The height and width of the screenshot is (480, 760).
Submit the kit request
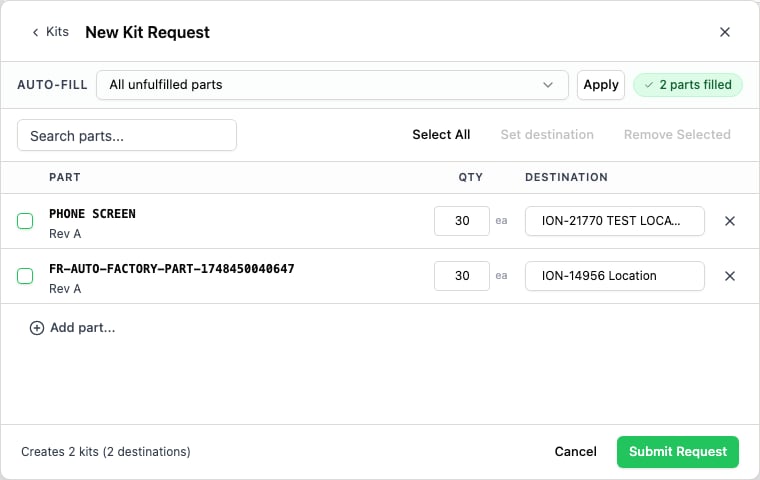coord(678,452)
